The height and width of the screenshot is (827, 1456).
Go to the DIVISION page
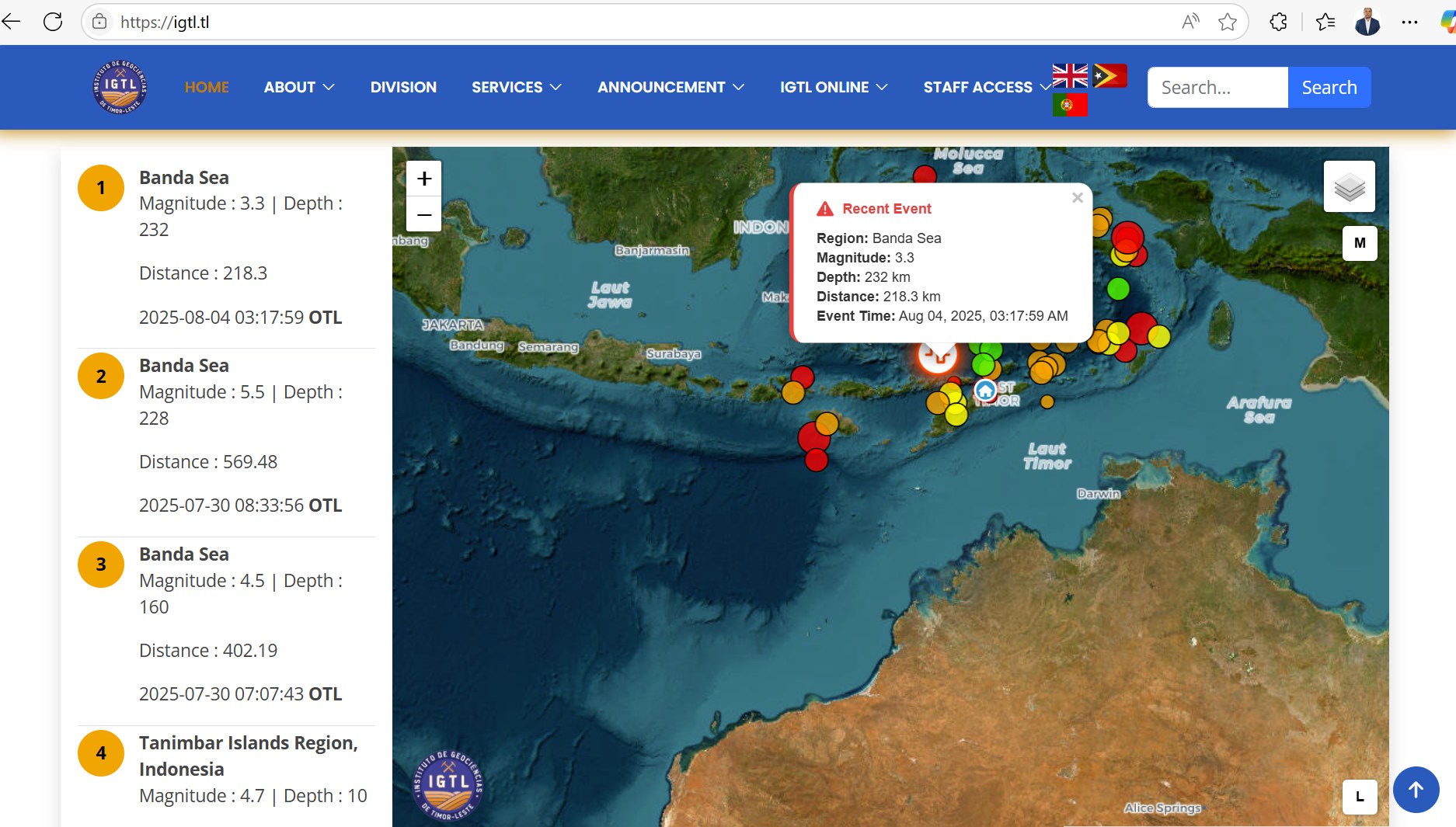pyautogui.click(x=403, y=87)
